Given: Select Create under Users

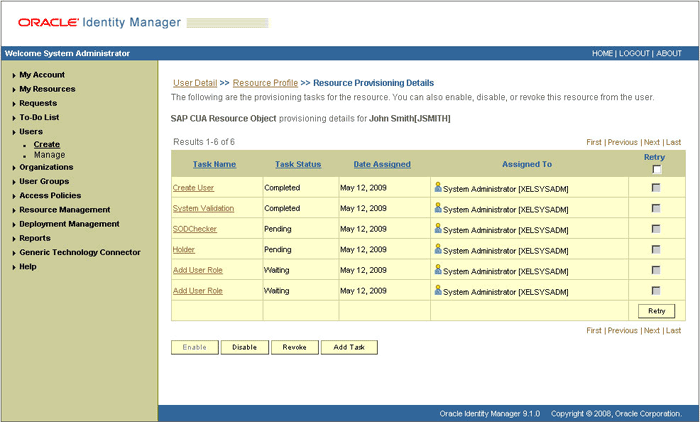Looking at the screenshot, I should pyautogui.click(x=47, y=144).
